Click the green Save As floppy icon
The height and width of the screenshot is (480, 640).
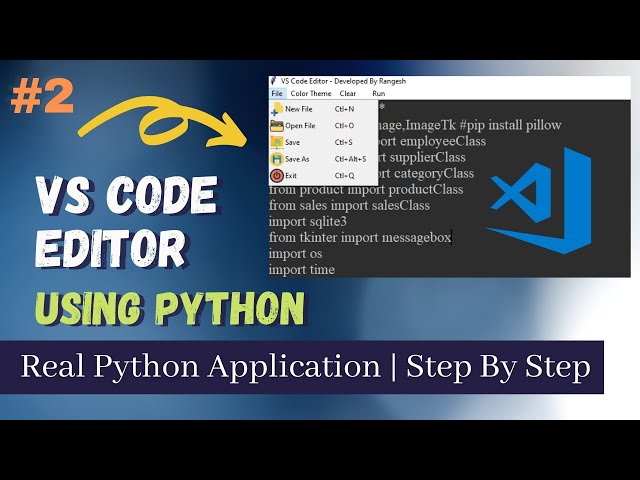(x=277, y=159)
